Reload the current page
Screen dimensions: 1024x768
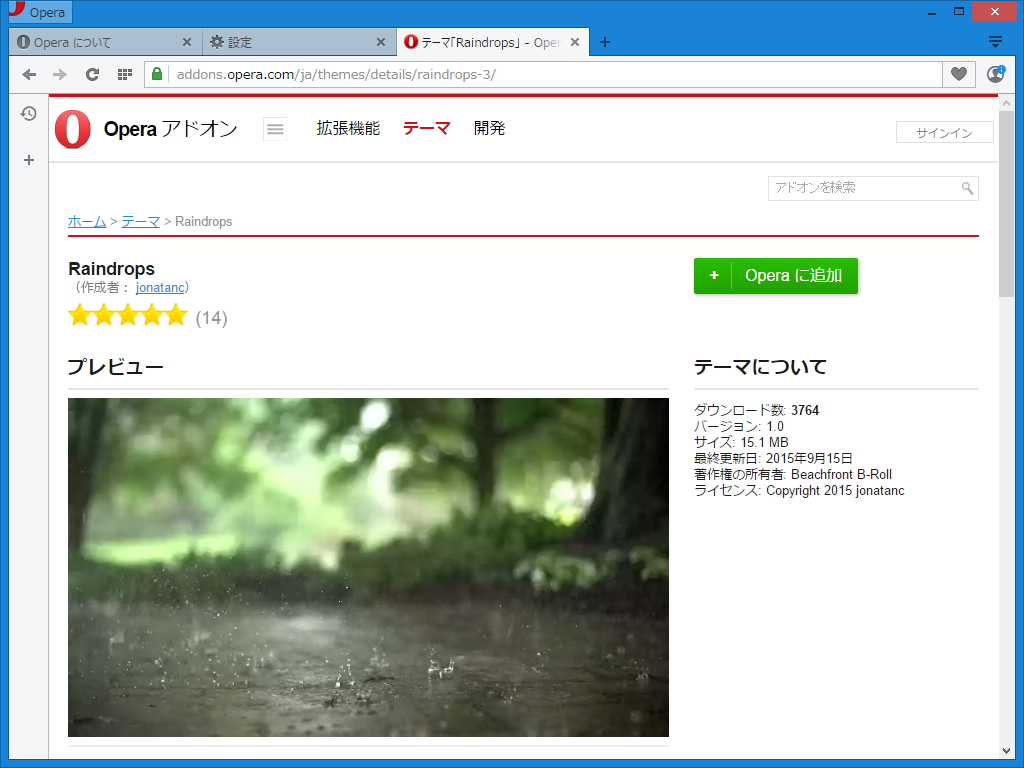92,74
